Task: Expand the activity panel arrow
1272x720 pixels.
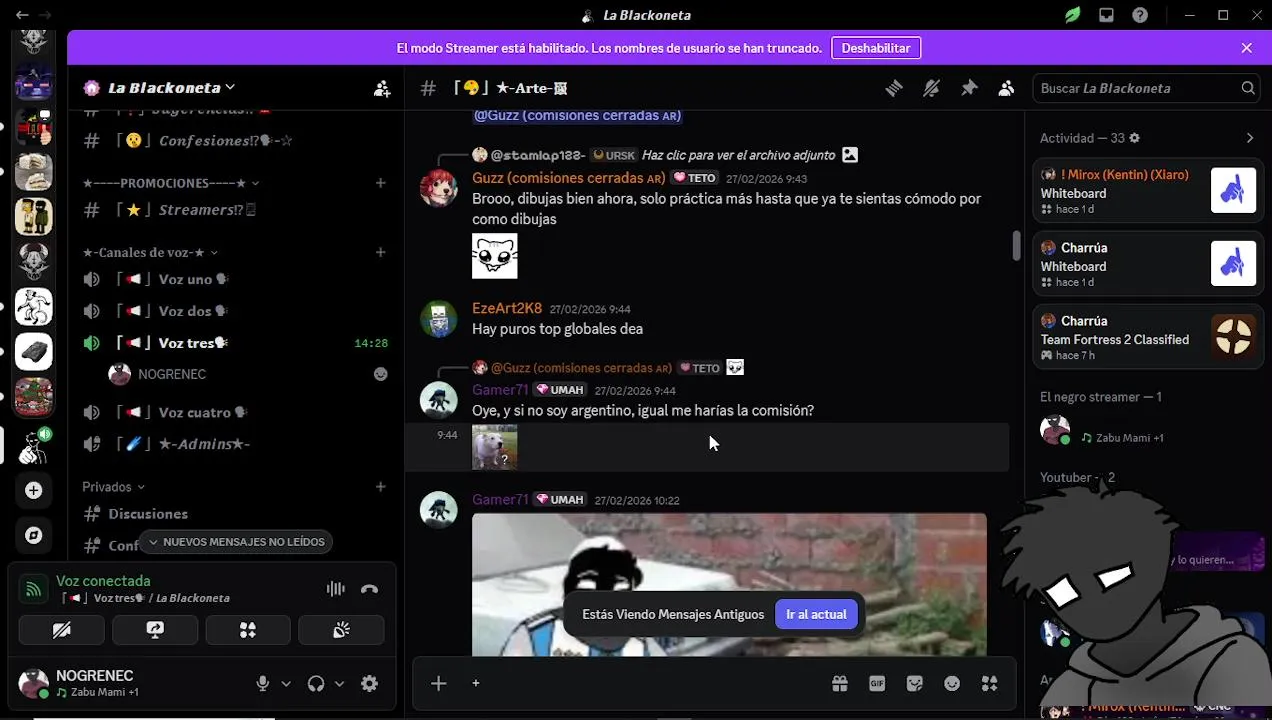Action: click(1250, 138)
